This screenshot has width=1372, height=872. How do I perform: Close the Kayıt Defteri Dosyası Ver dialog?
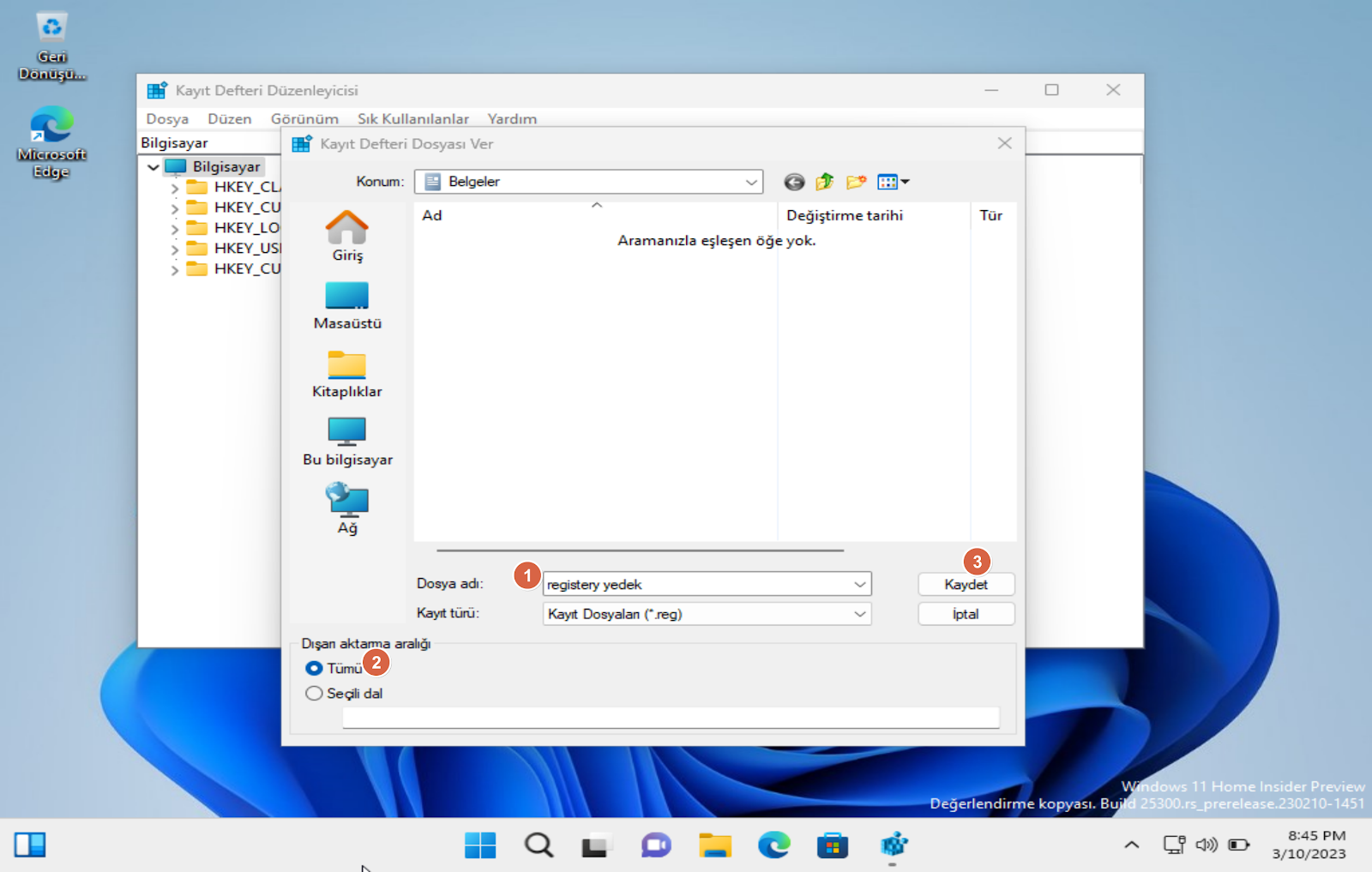click(1005, 143)
